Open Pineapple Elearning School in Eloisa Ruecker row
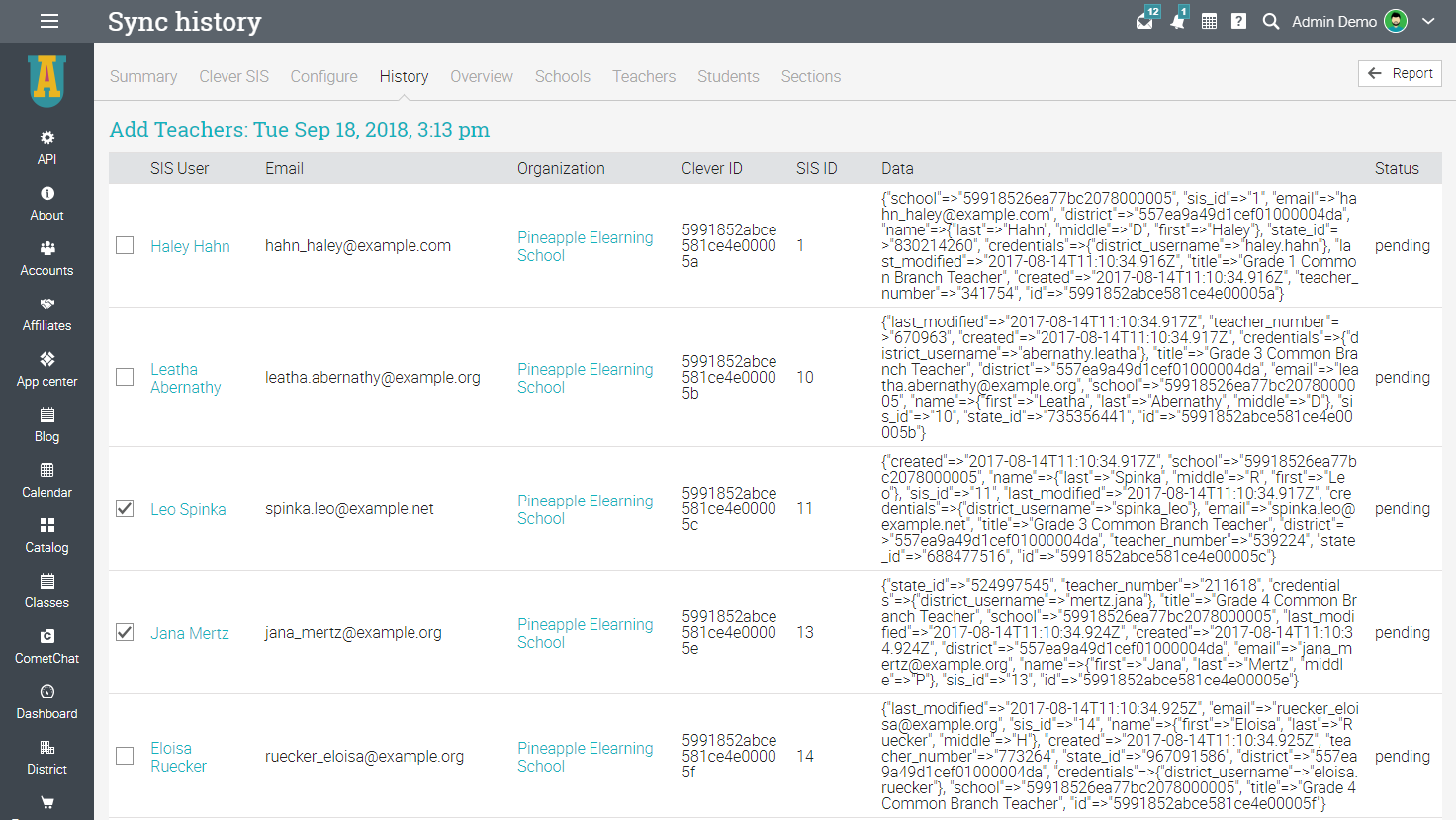1456x820 pixels. click(585, 757)
